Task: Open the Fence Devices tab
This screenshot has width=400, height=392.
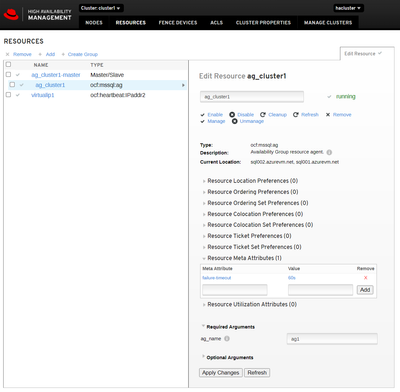Action: pyautogui.click(x=178, y=23)
